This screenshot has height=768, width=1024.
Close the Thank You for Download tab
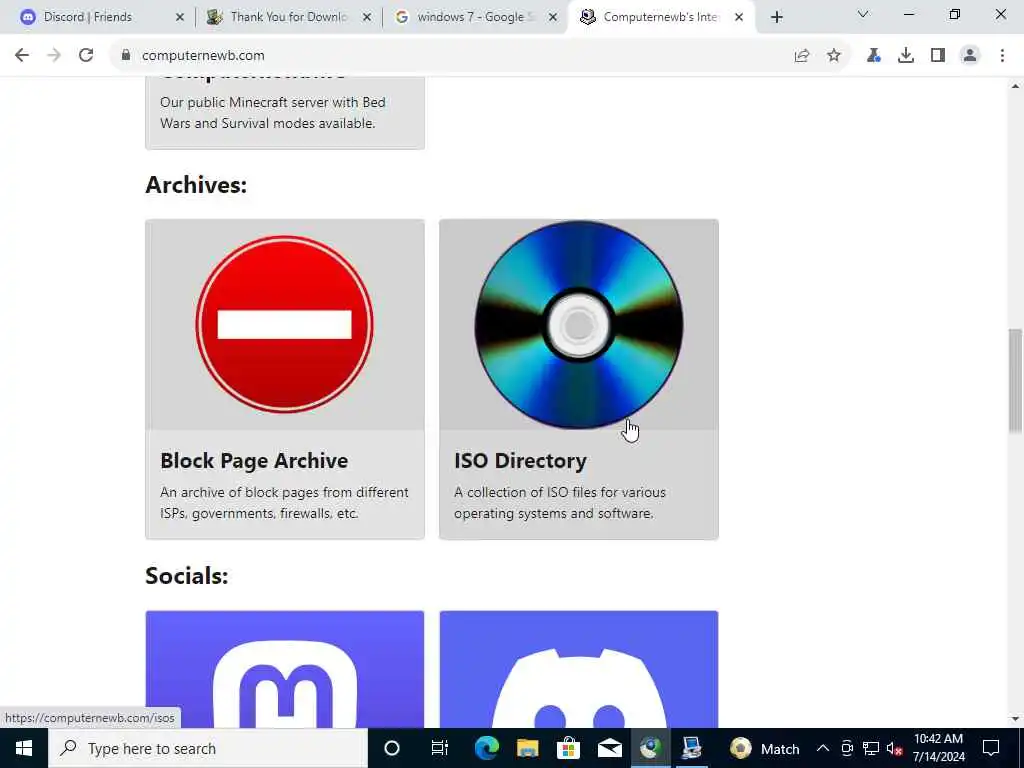click(367, 17)
